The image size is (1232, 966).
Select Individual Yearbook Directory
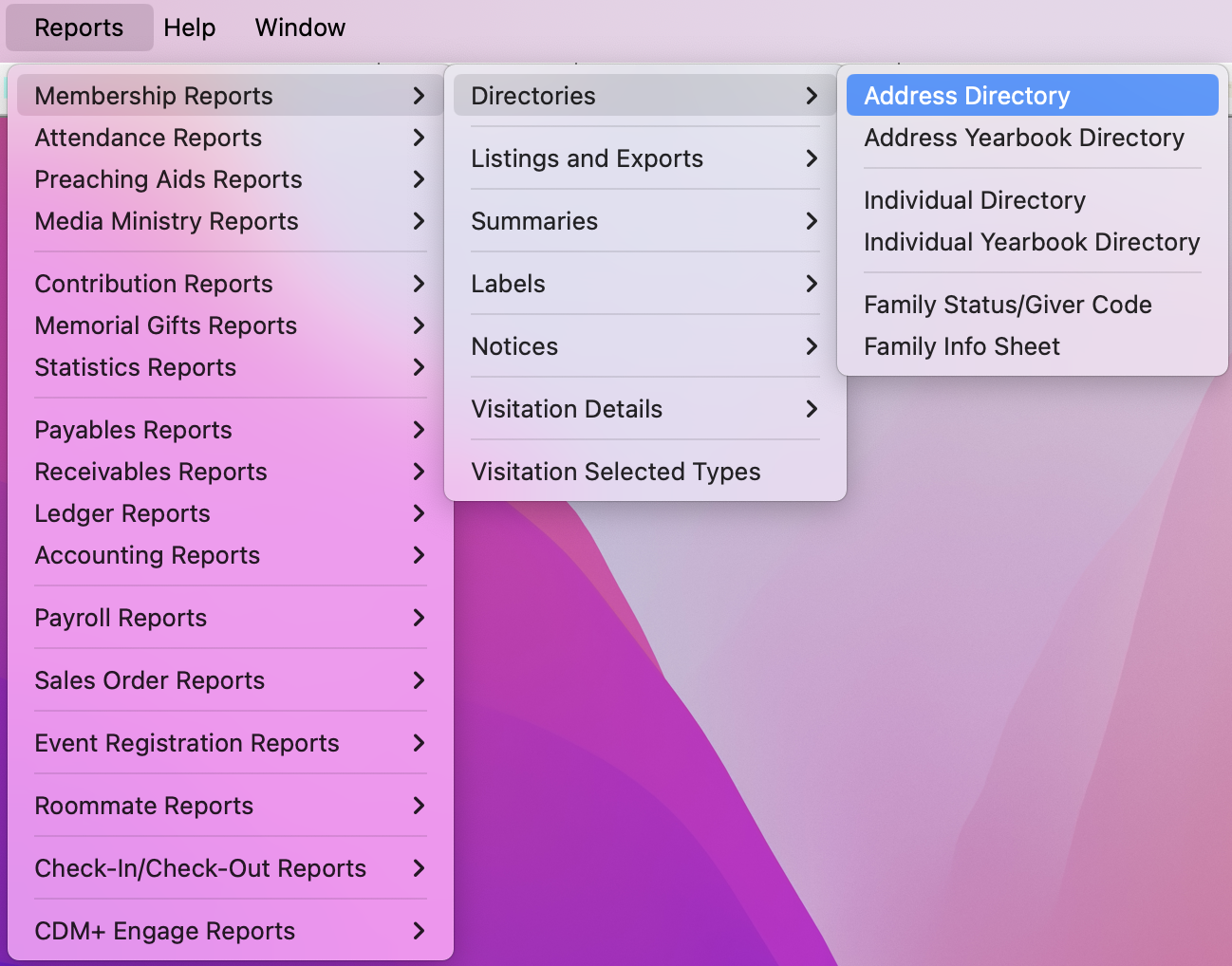(1031, 242)
